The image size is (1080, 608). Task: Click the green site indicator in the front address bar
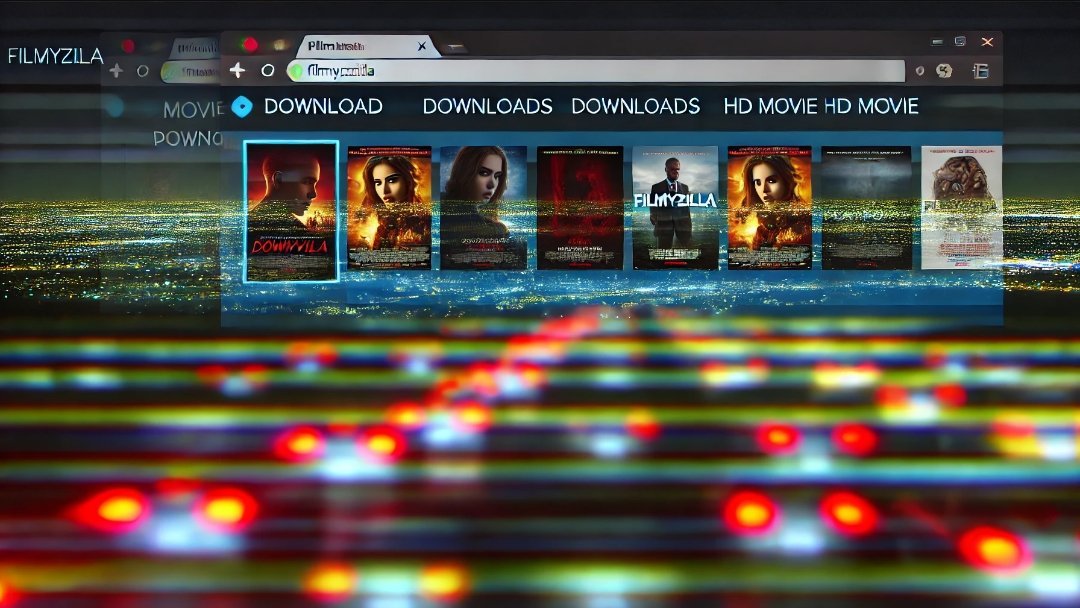pos(296,71)
